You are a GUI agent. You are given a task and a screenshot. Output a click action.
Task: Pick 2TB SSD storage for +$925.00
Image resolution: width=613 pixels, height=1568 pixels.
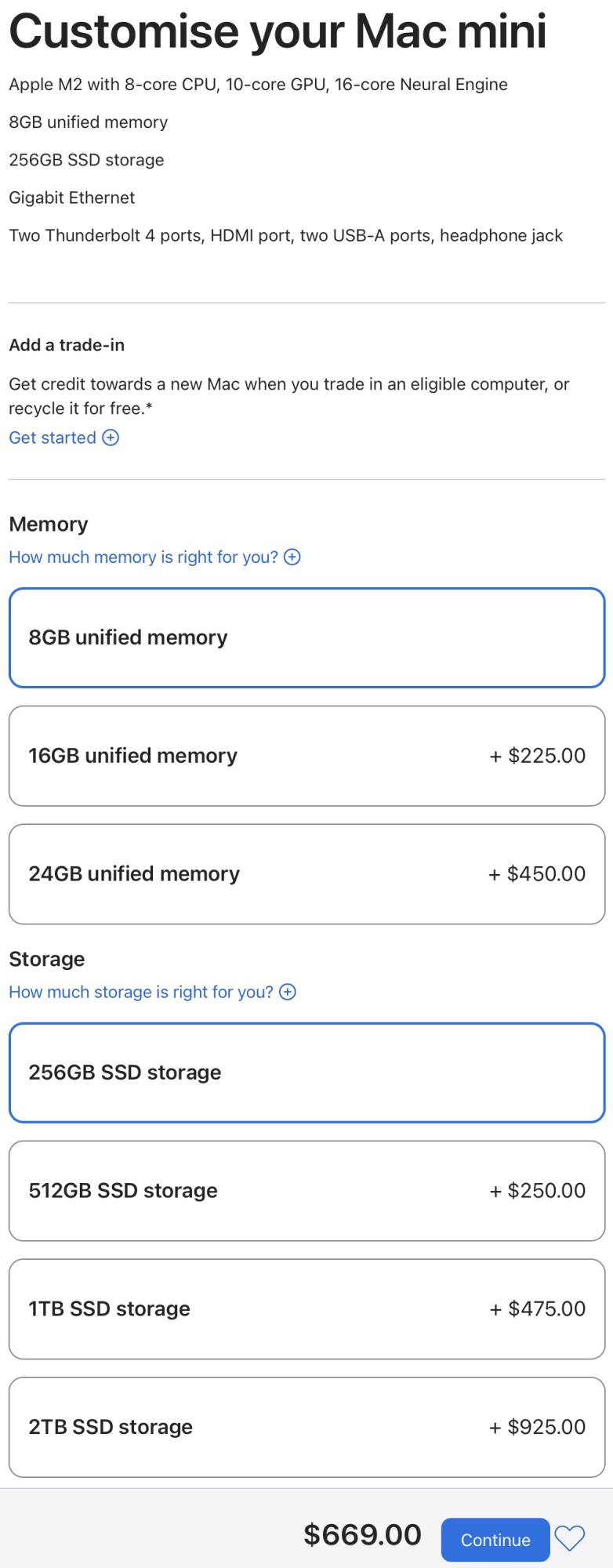click(306, 1427)
